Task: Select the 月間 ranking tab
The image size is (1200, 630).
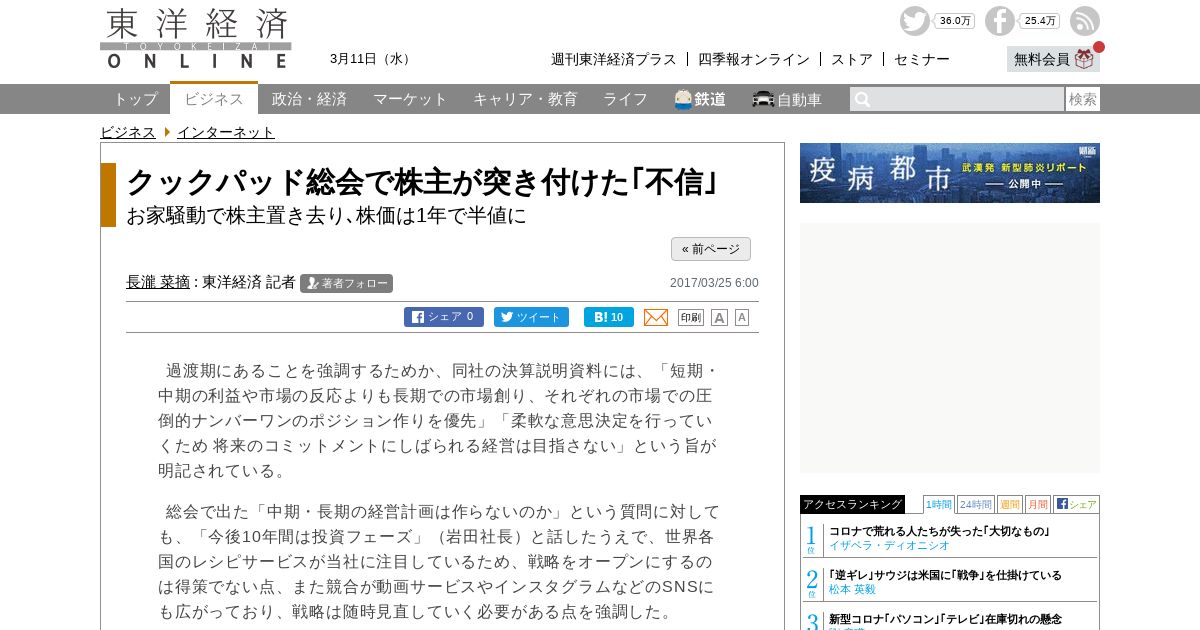Action: pyautogui.click(x=1038, y=504)
